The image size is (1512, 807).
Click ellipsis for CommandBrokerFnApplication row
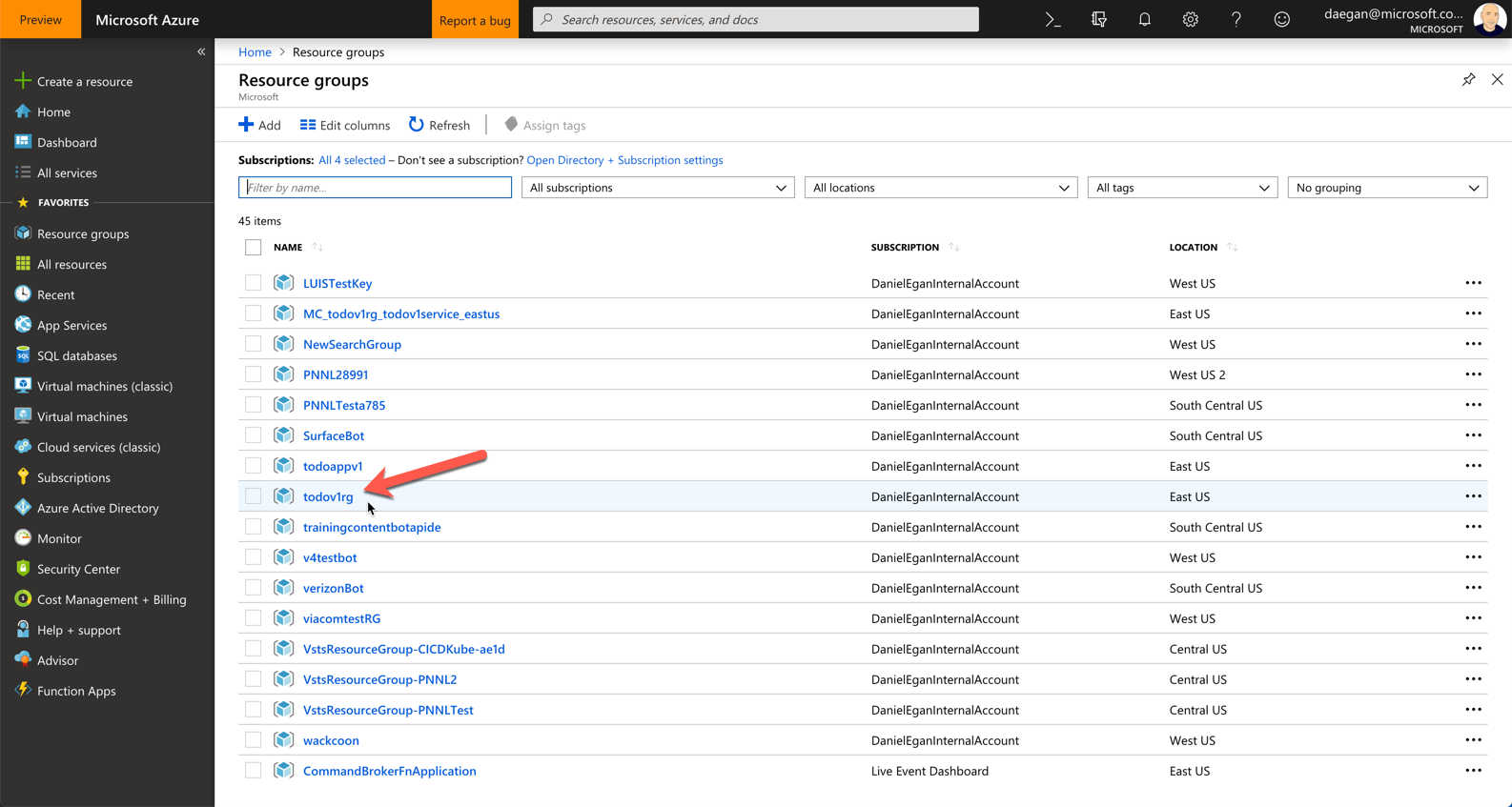point(1473,771)
